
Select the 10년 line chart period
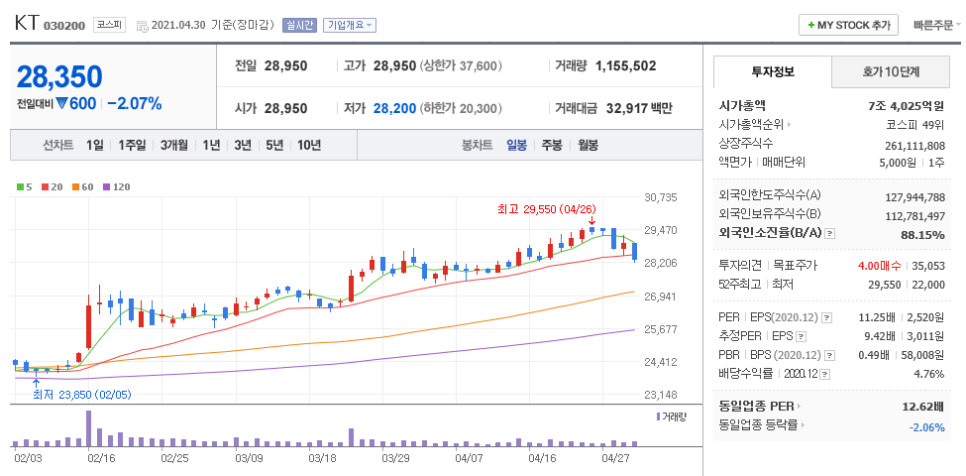tap(309, 145)
